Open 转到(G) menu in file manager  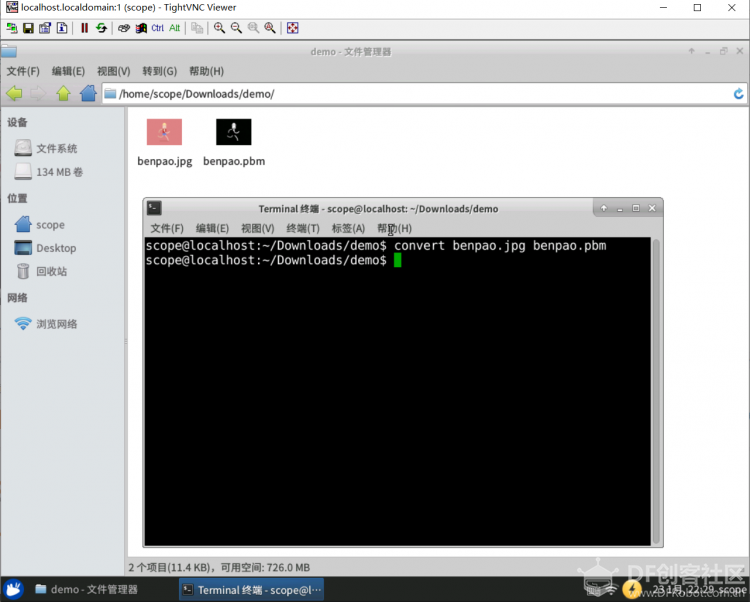click(x=159, y=71)
